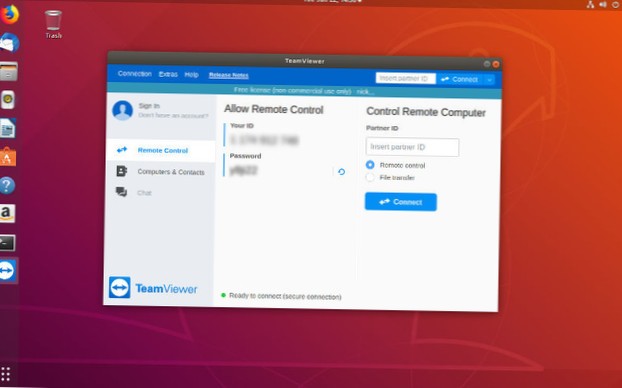Image resolution: width=622 pixels, height=388 pixels.
Task: Open Firefox from the Ubuntu dock
Action: tap(9, 14)
